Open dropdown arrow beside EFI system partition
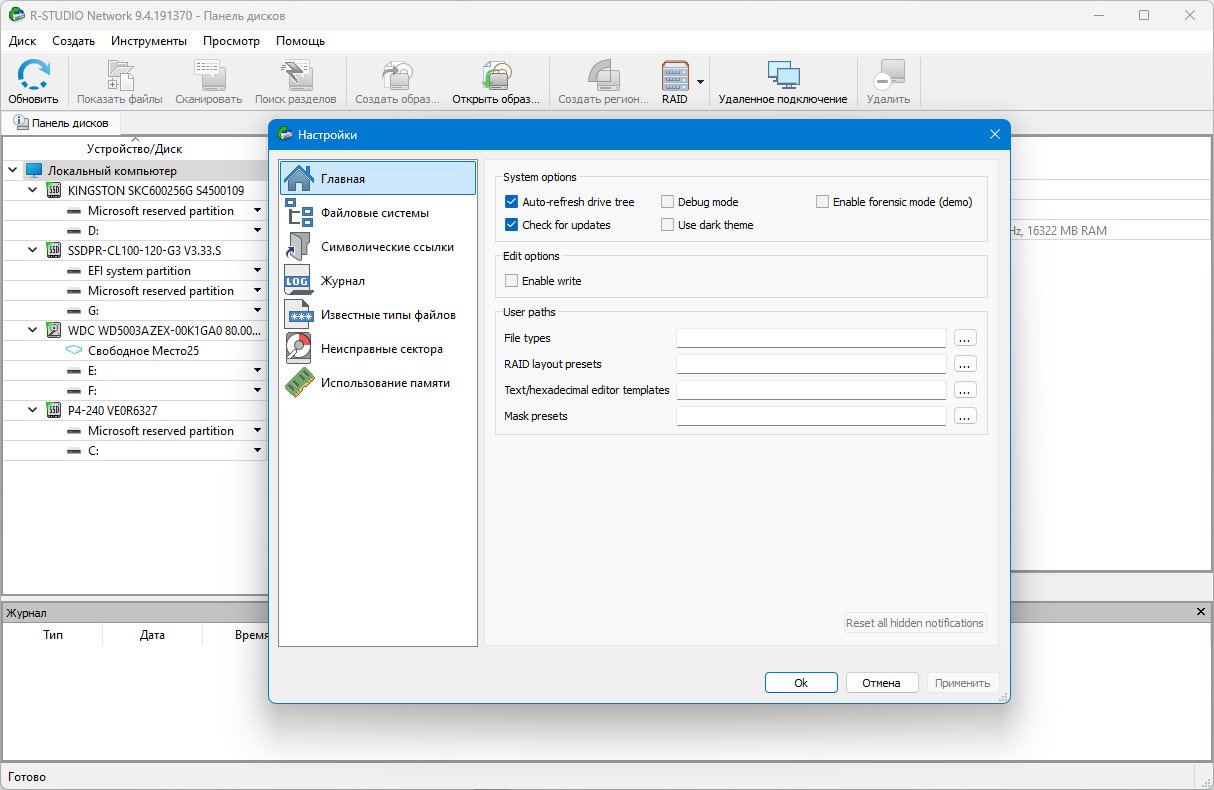The image size is (1214, 790). [x=257, y=270]
